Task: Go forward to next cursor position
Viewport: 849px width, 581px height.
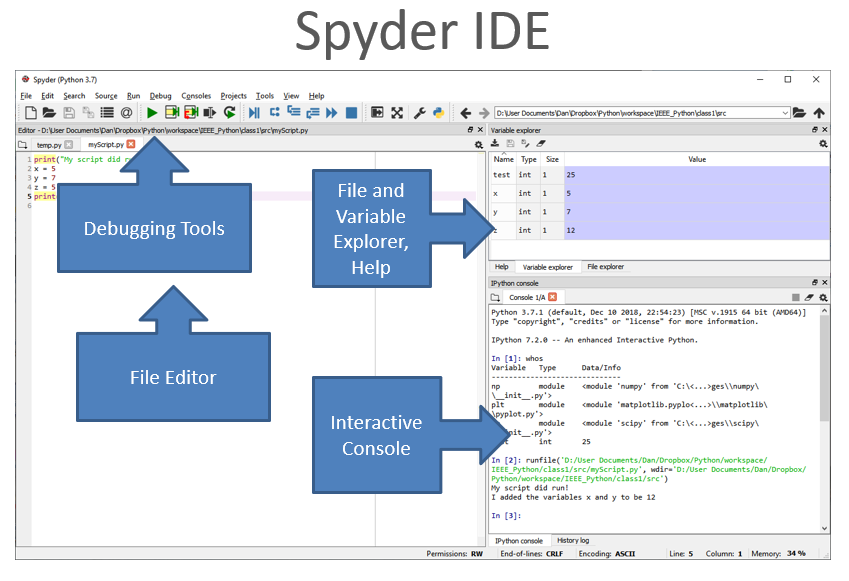Action: coord(484,113)
